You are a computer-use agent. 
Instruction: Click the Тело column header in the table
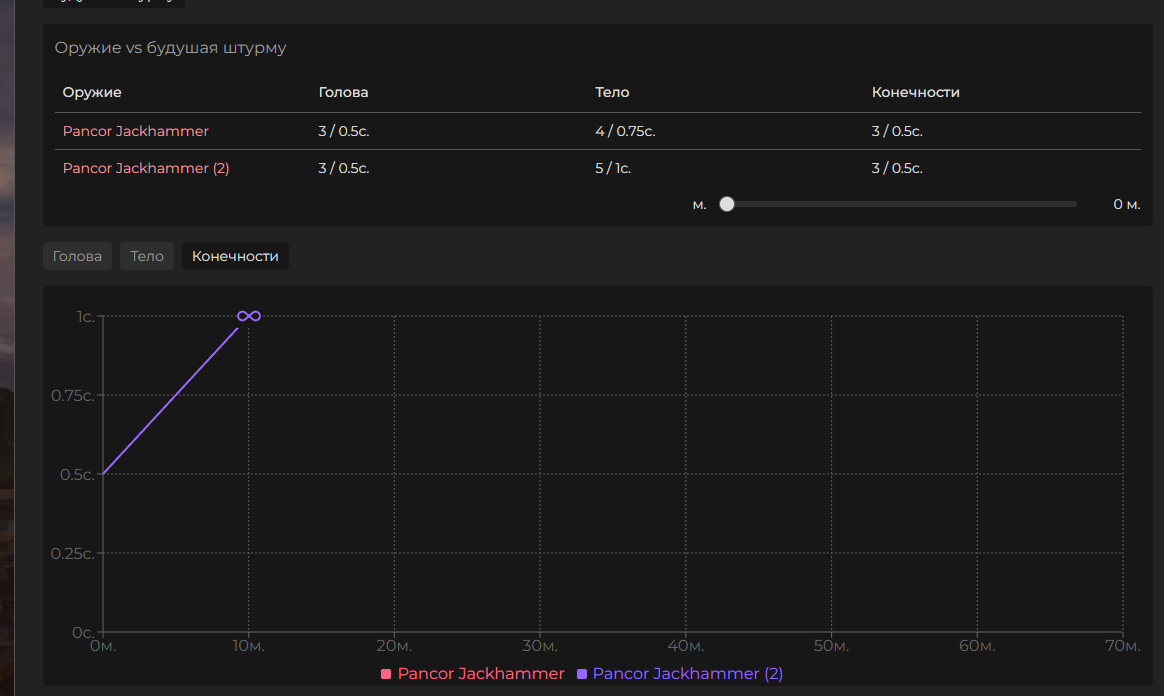click(x=612, y=92)
